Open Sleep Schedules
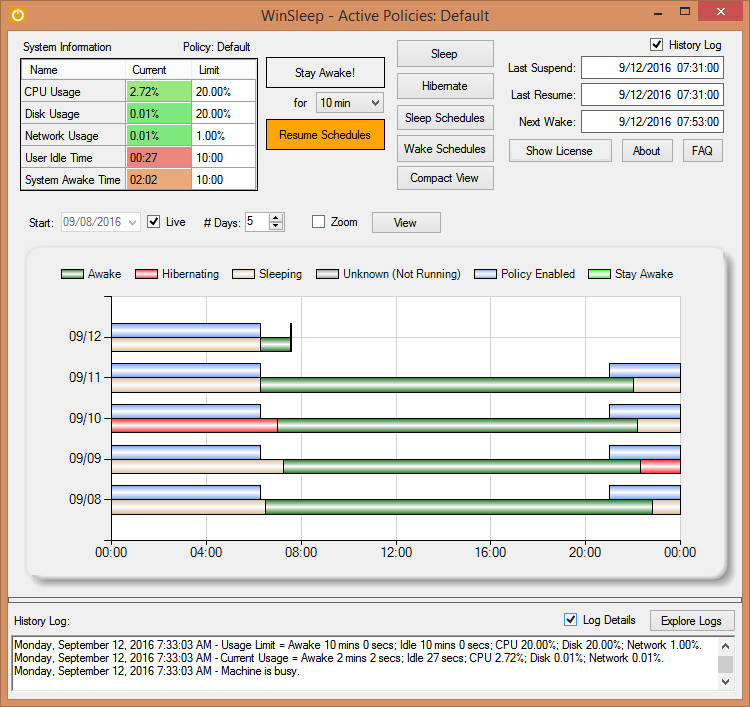 [445, 118]
